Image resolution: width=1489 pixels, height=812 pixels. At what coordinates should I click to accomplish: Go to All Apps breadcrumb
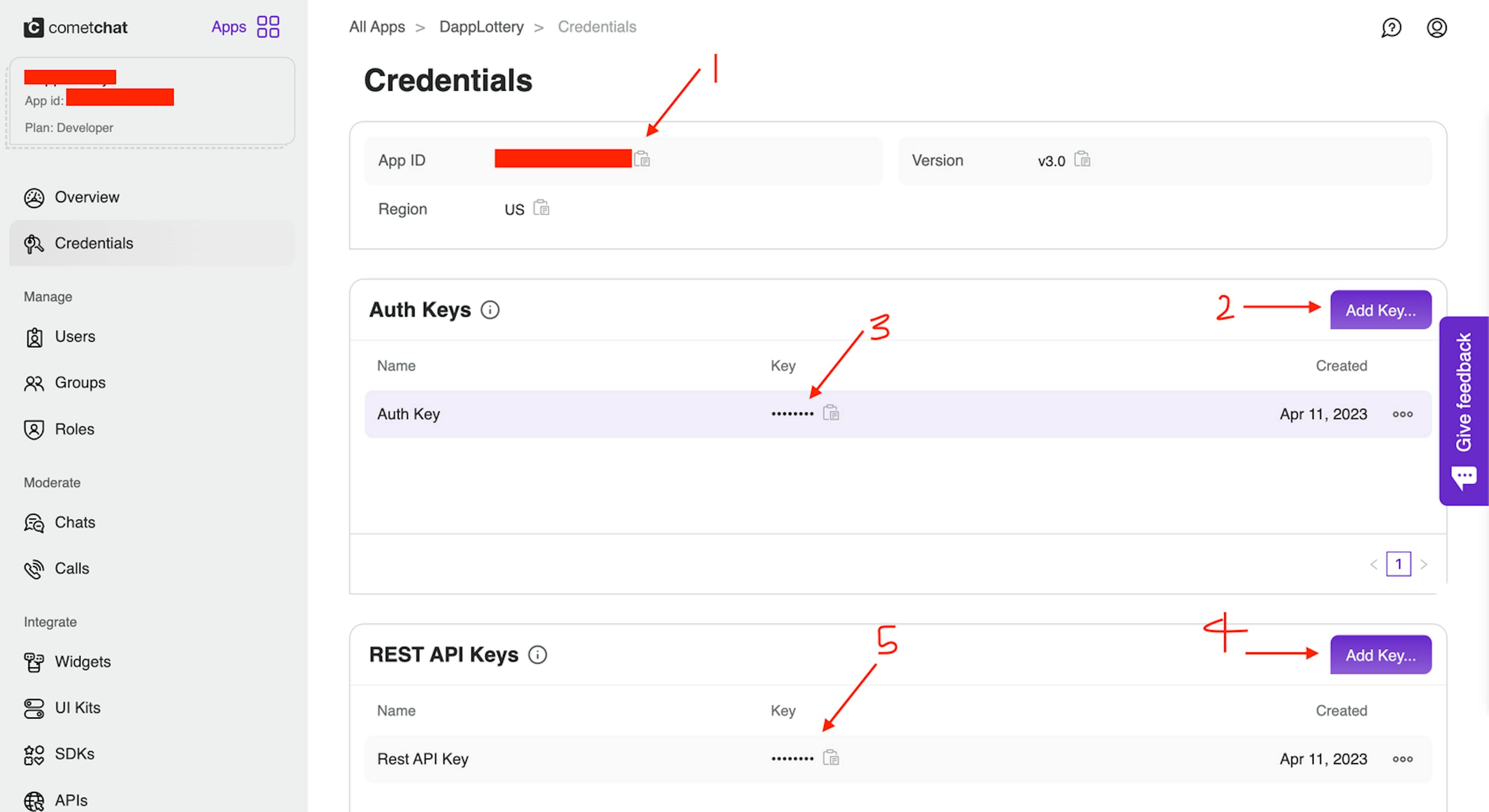tap(377, 27)
